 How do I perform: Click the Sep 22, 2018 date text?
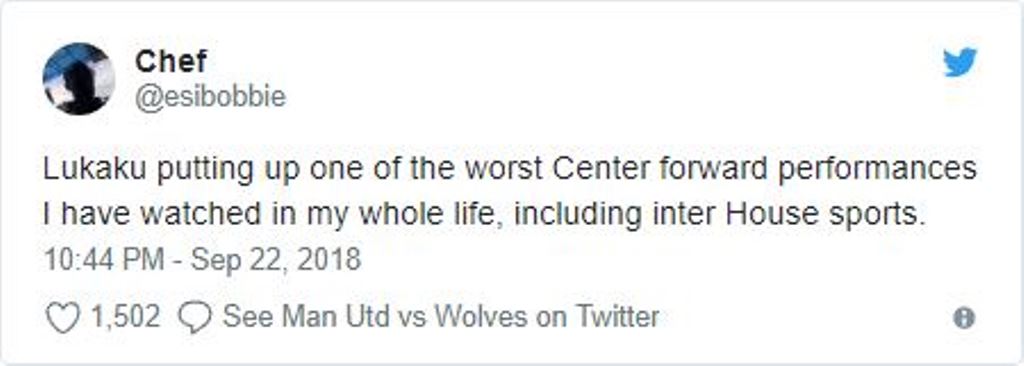pyautogui.click(x=276, y=259)
